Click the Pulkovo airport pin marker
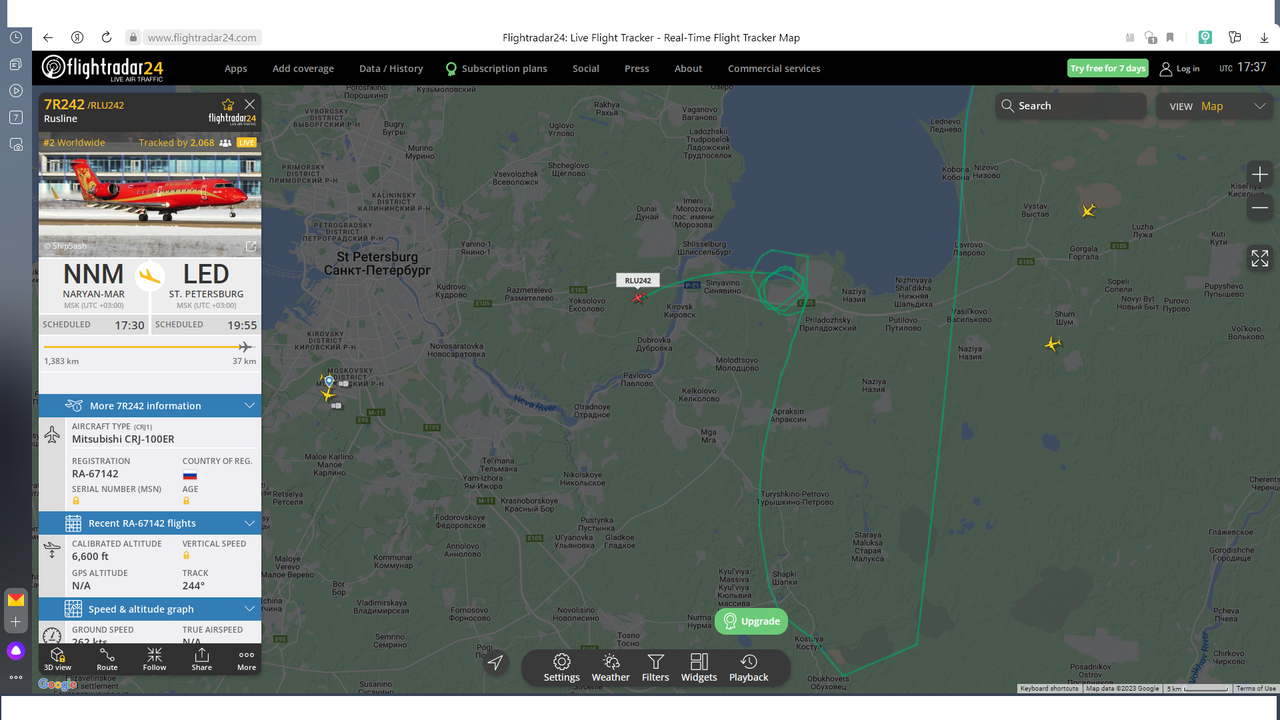This screenshot has width=1280, height=720. click(x=329, y=381)
